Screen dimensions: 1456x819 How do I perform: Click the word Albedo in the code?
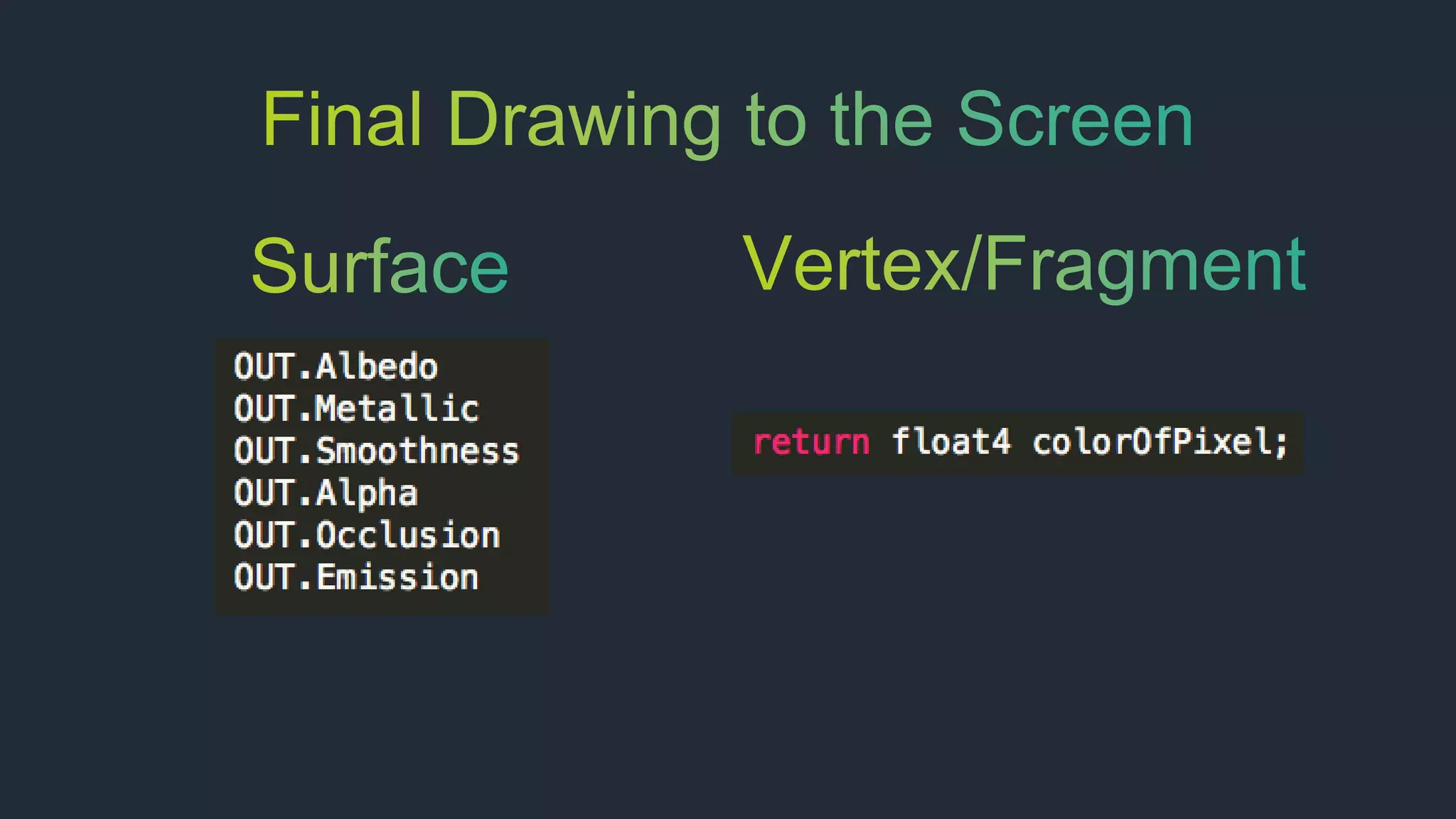[376, 367]
